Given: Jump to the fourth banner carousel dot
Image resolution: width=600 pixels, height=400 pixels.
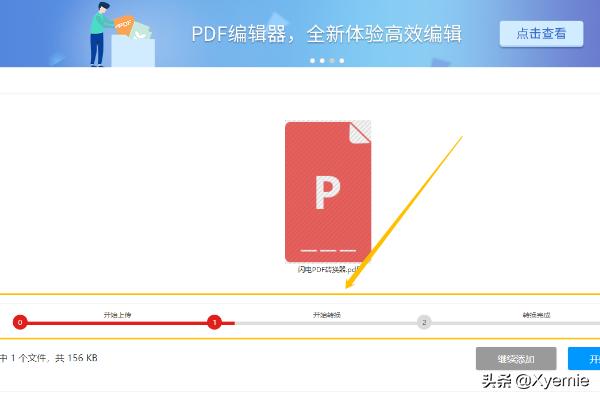Looking at the screenshot, I should pyautogui.click(x=342, y=61).
